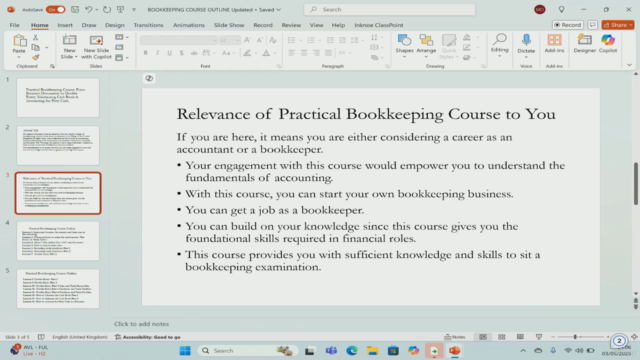This screenshot has width=640, height=360.
Task: Click the Cut scissors icon
Action: pyautogui.click(x=36, y=38)
